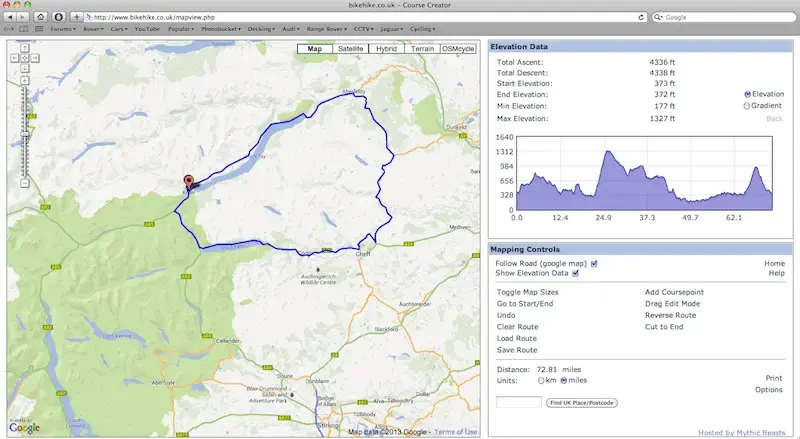The height and width of the screenshot is (439, 800).
Task: Switch map view to Terrain
Action: [422, 49]
